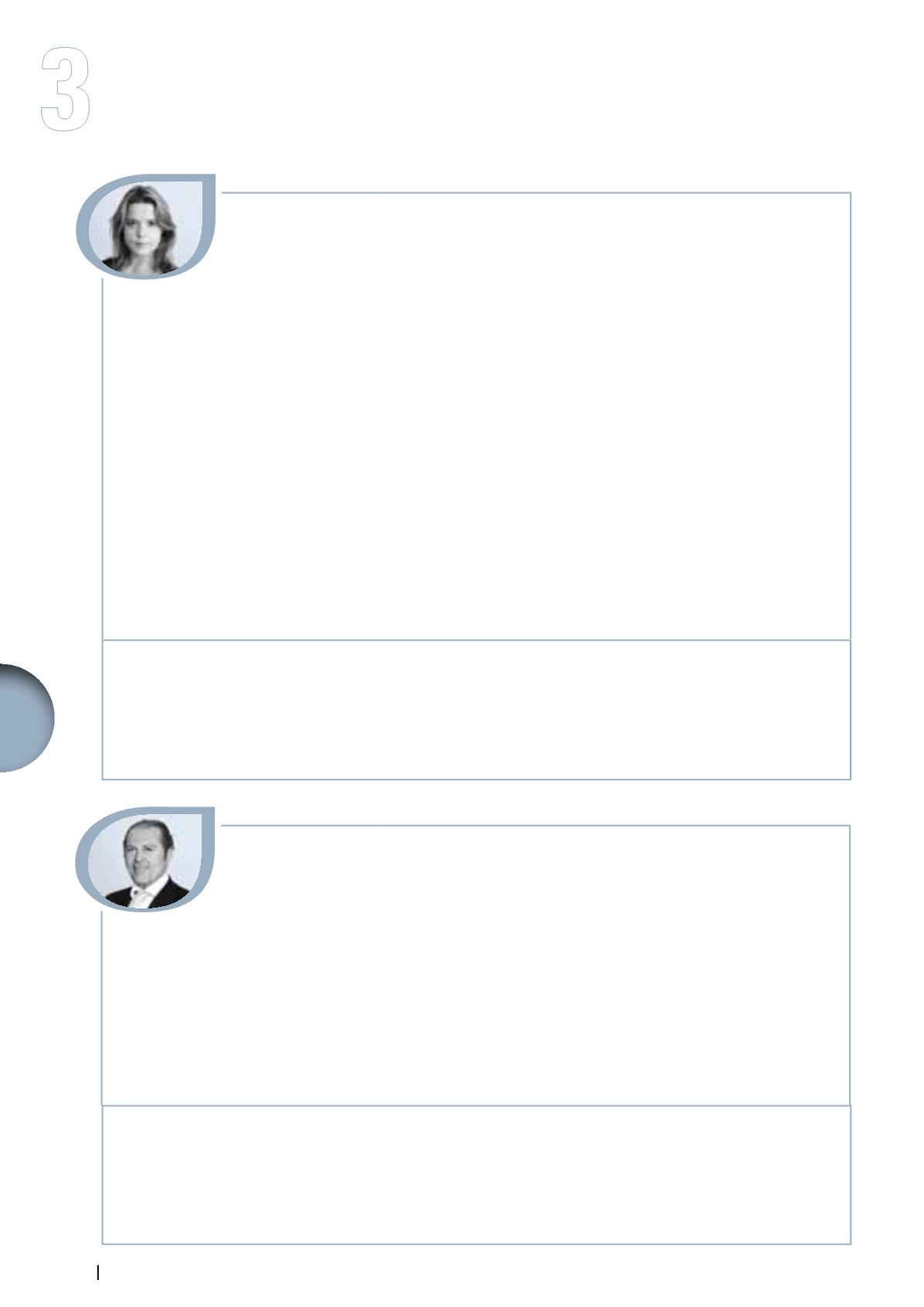The height and width of the screenshot is (1307, 924).
Task: Select the man's portrait photo
Action: [145, 861]
